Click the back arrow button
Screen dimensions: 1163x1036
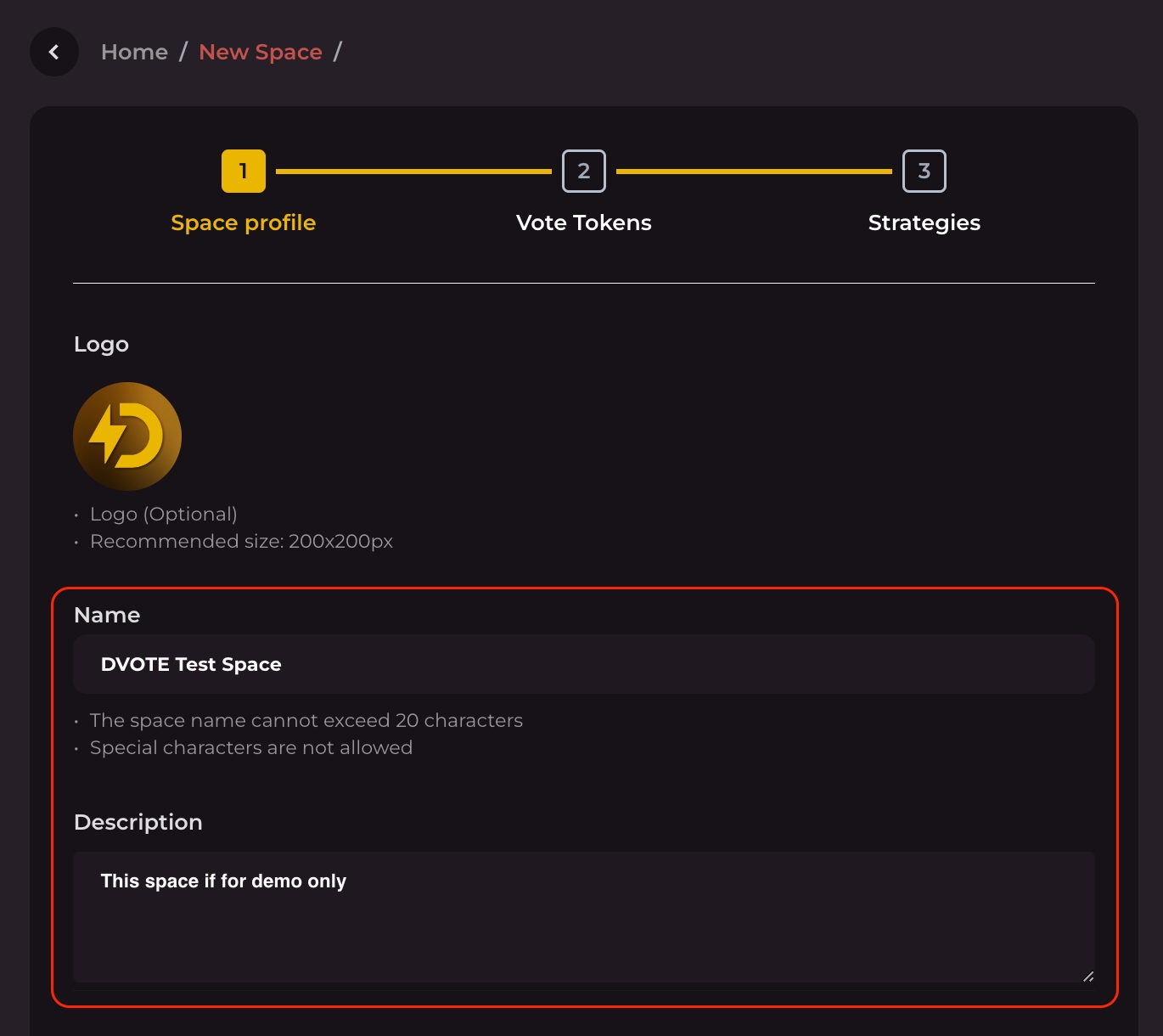[x=54, y=52]
